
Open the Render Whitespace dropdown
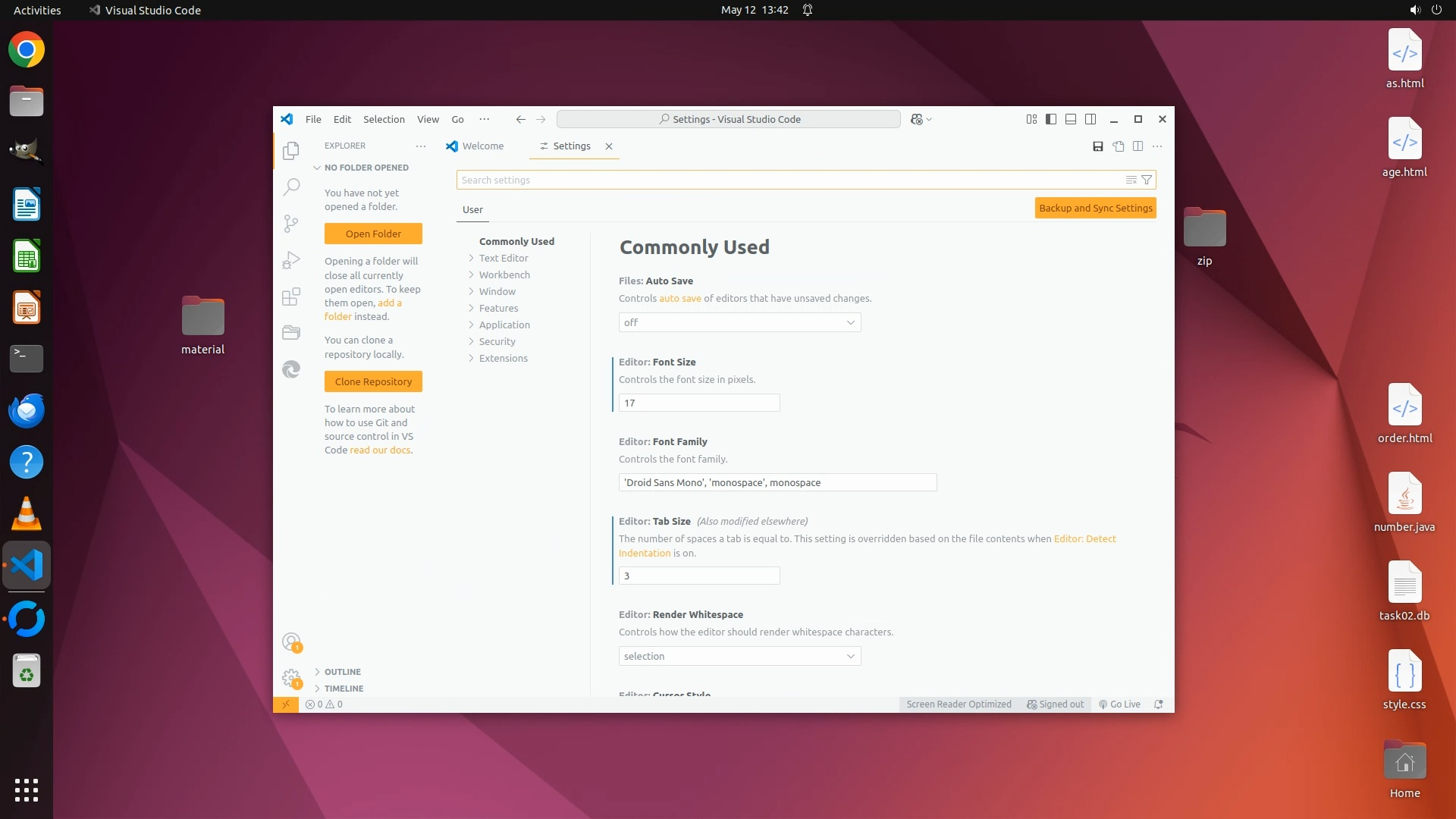[739, 657]
